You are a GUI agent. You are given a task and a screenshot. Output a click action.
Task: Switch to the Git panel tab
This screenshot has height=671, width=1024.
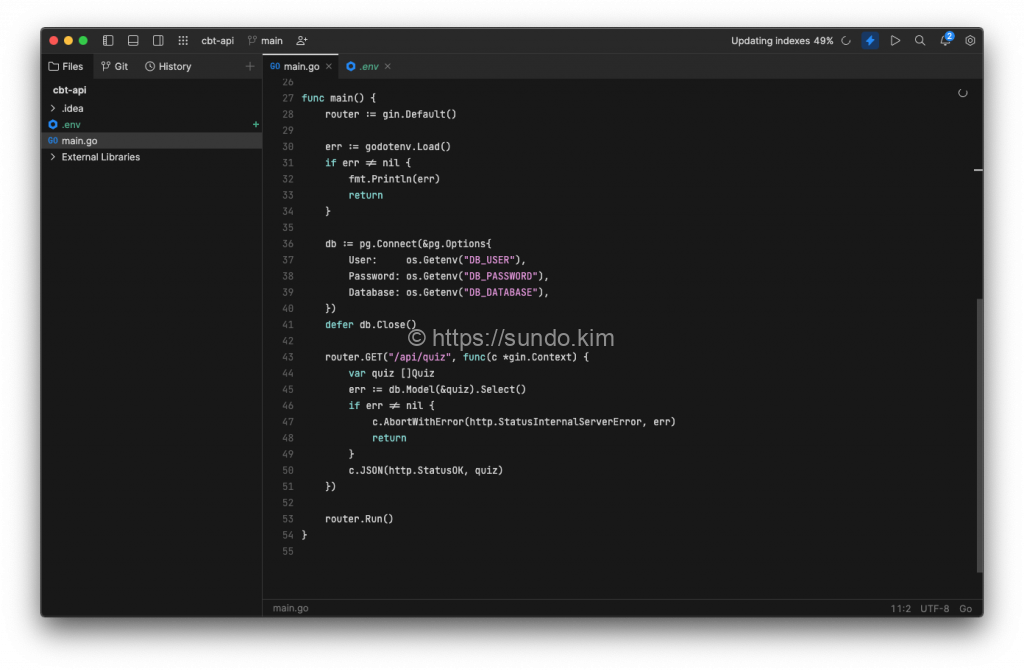click(x=115, y=67)
